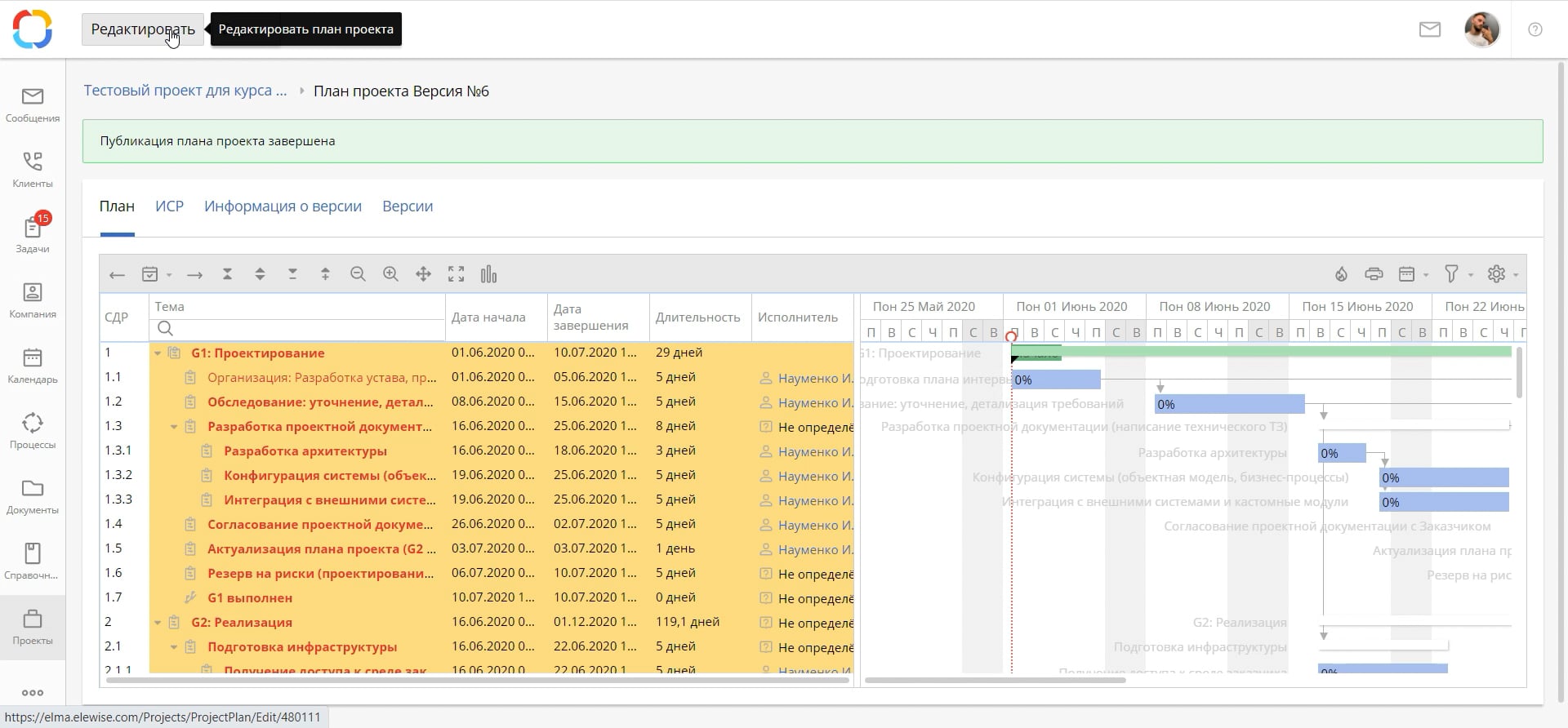
Task: Open the user avatar profile
Action: [1482, 29]
